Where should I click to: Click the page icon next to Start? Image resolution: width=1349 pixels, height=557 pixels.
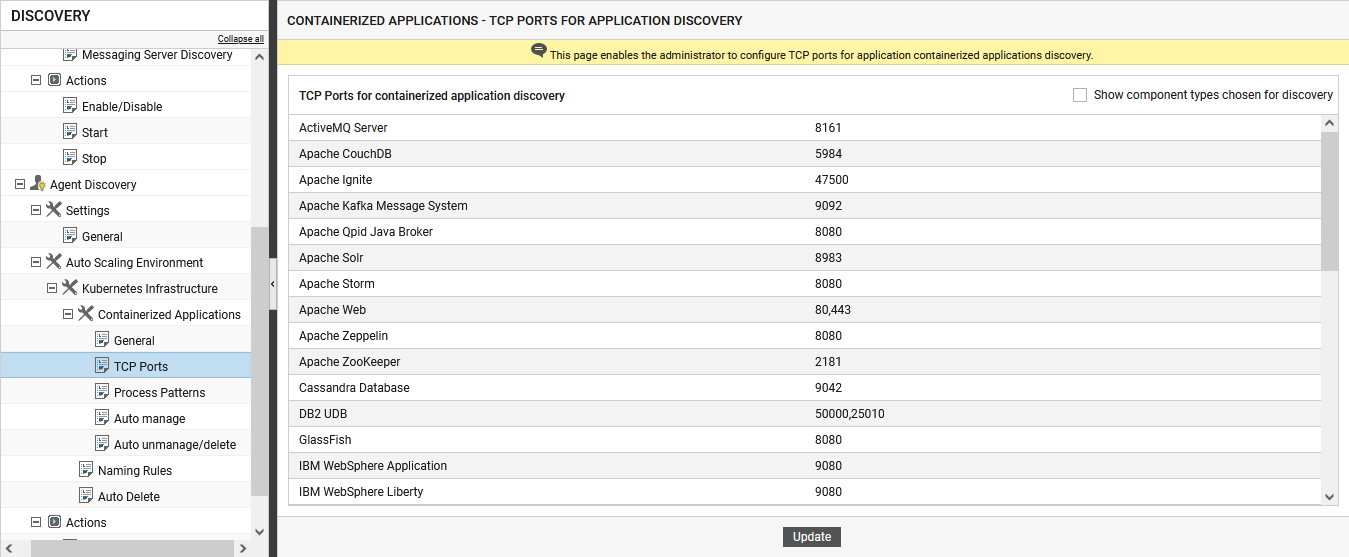point(70,132)
